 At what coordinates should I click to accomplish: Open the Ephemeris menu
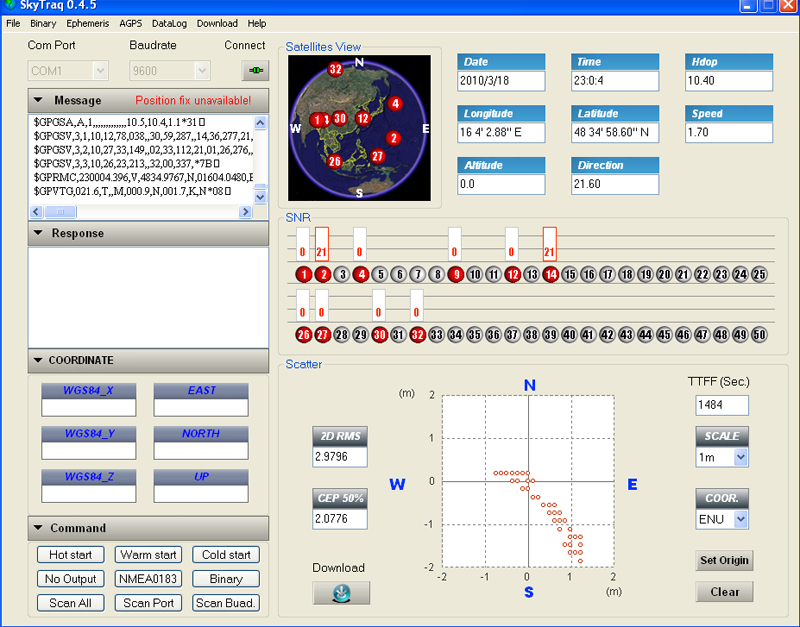[x=87, y=23]
